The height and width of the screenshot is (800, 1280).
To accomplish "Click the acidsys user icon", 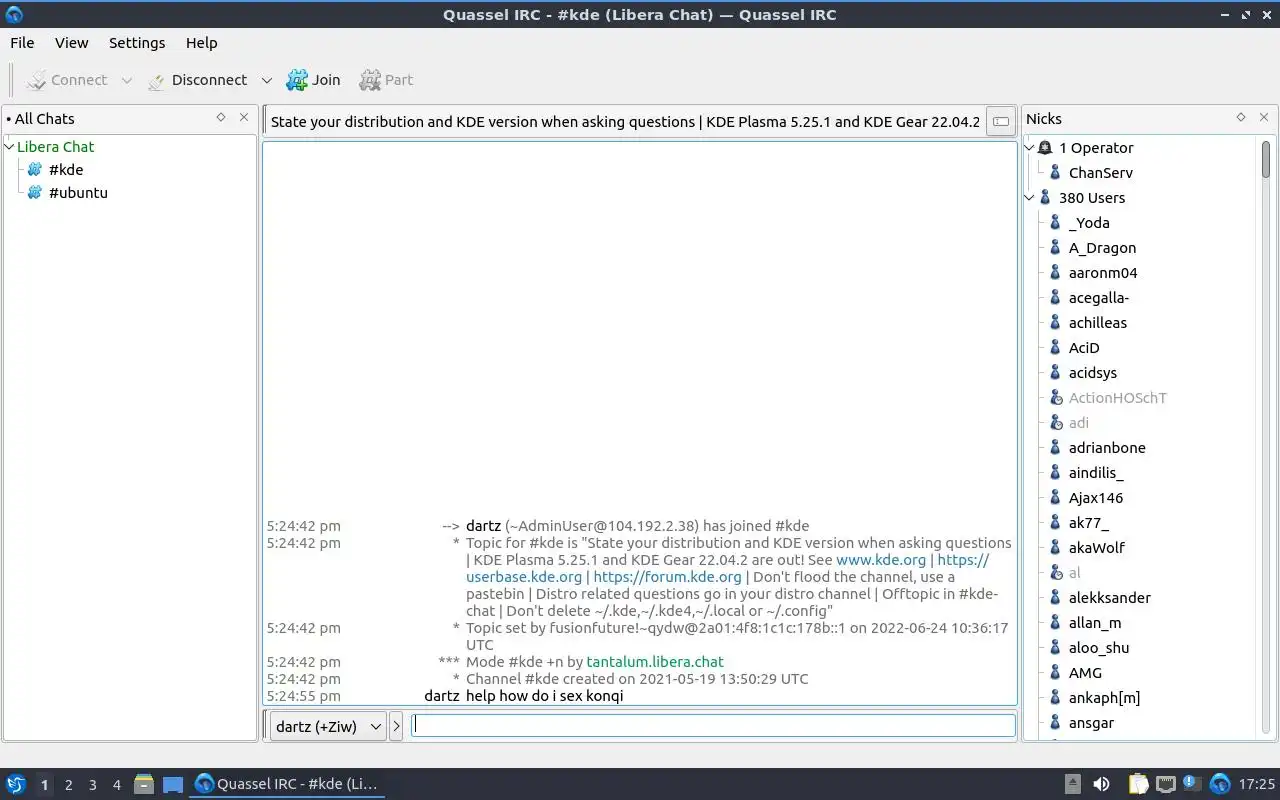I will coord(1055,373).
